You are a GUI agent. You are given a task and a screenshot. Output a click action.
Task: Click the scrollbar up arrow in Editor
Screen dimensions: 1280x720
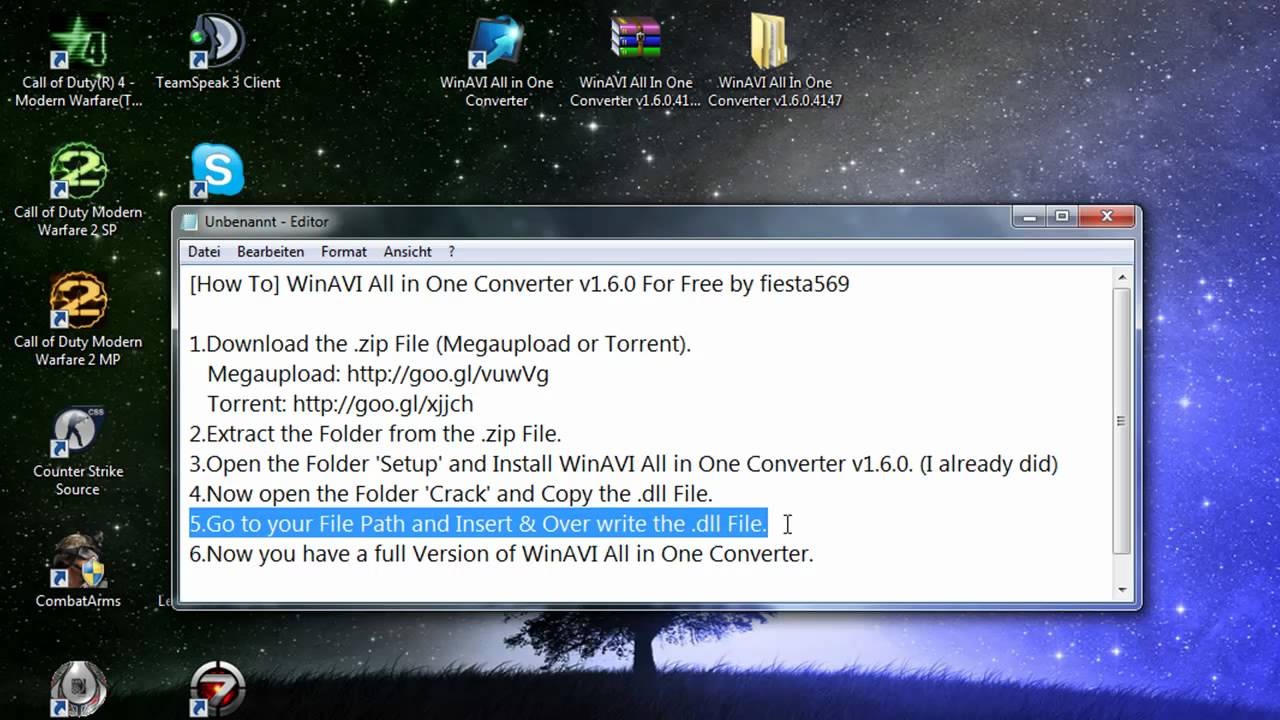click(x=1122, y=277)
